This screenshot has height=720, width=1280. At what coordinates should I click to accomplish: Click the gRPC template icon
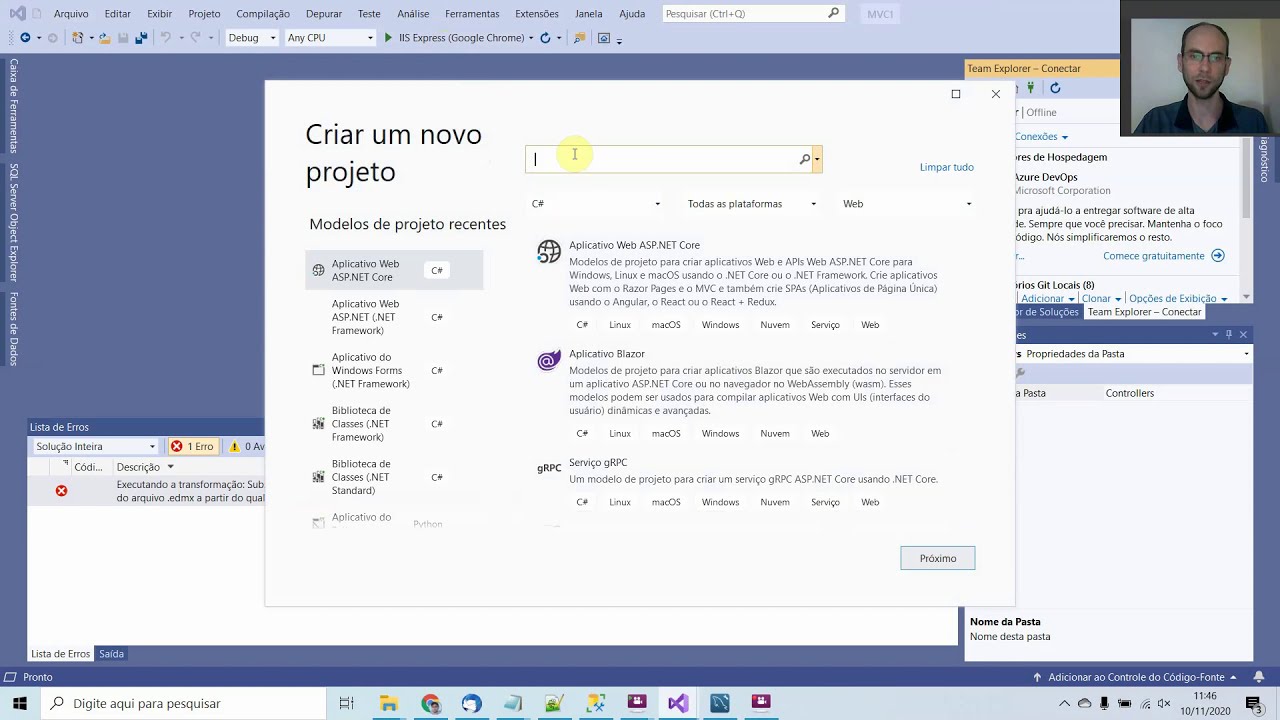tap(549, 468)
